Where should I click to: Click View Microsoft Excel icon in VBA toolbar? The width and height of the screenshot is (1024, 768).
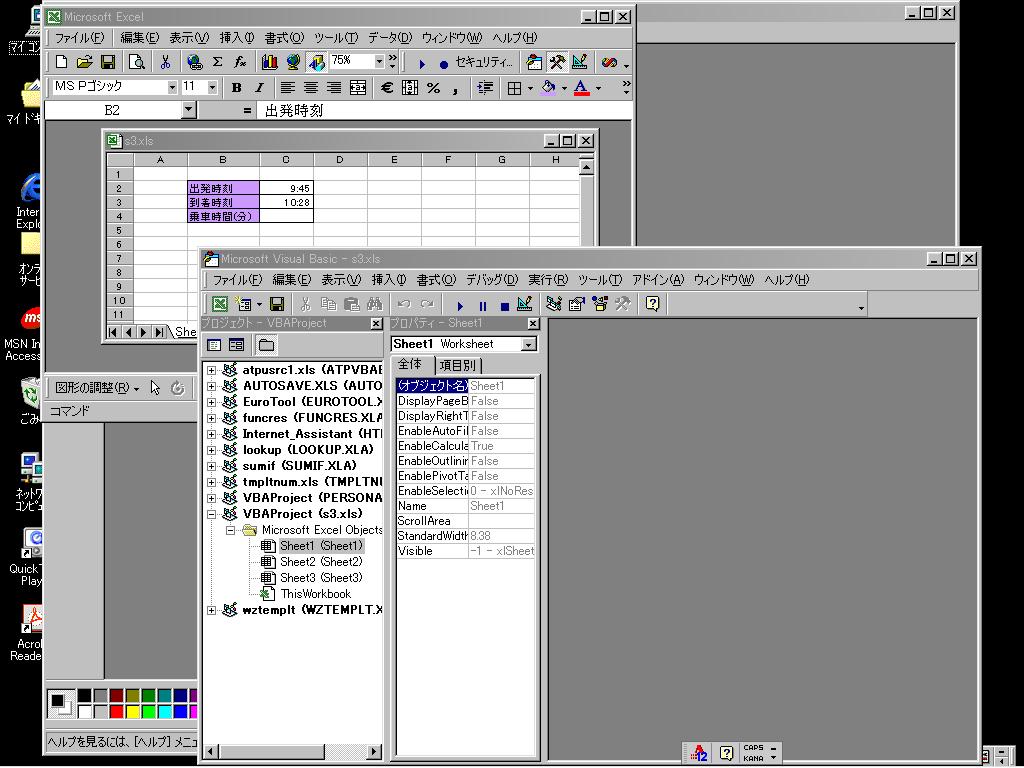219,304
